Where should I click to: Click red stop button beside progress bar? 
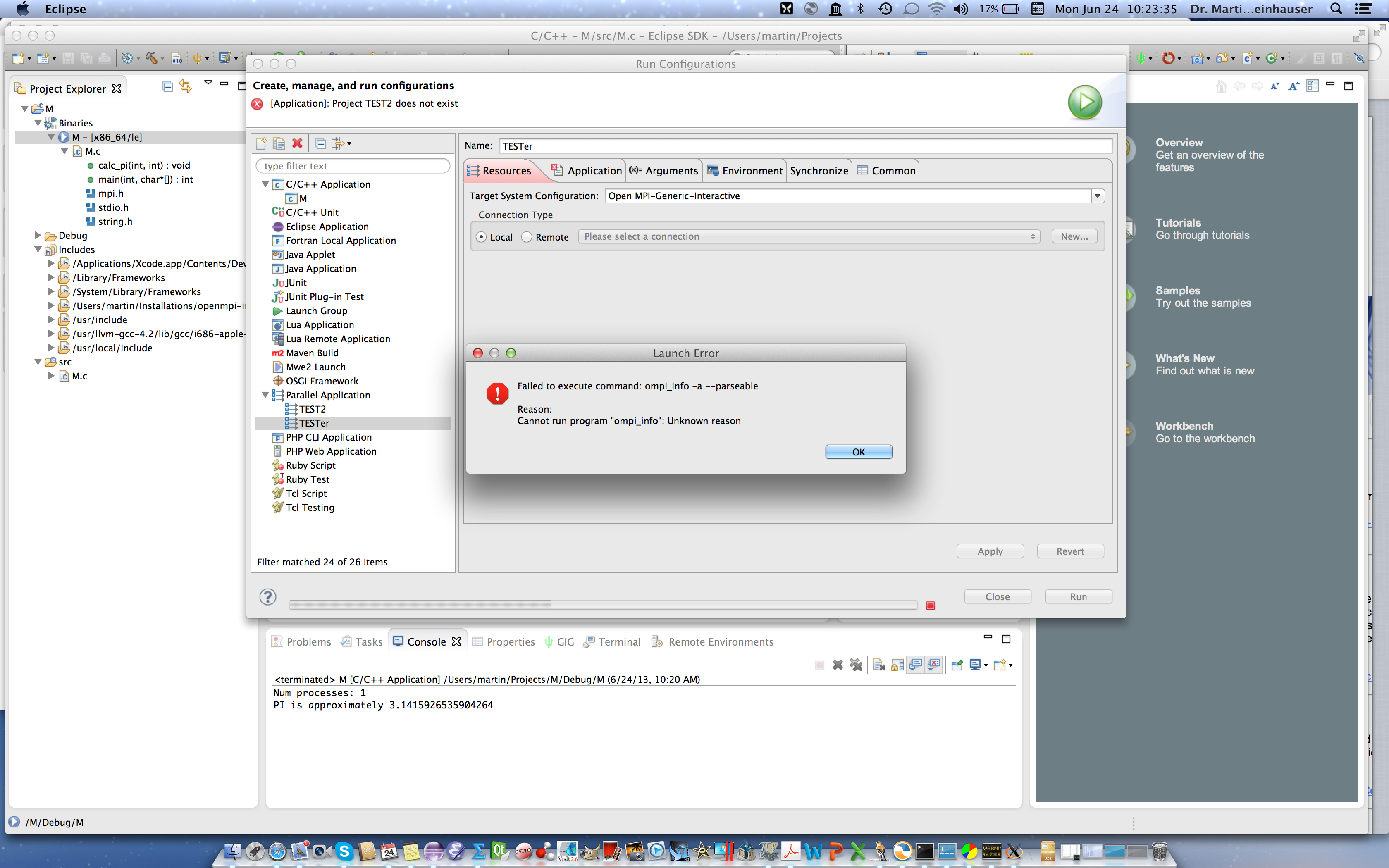pyautogui.click(x=931, y=606)
